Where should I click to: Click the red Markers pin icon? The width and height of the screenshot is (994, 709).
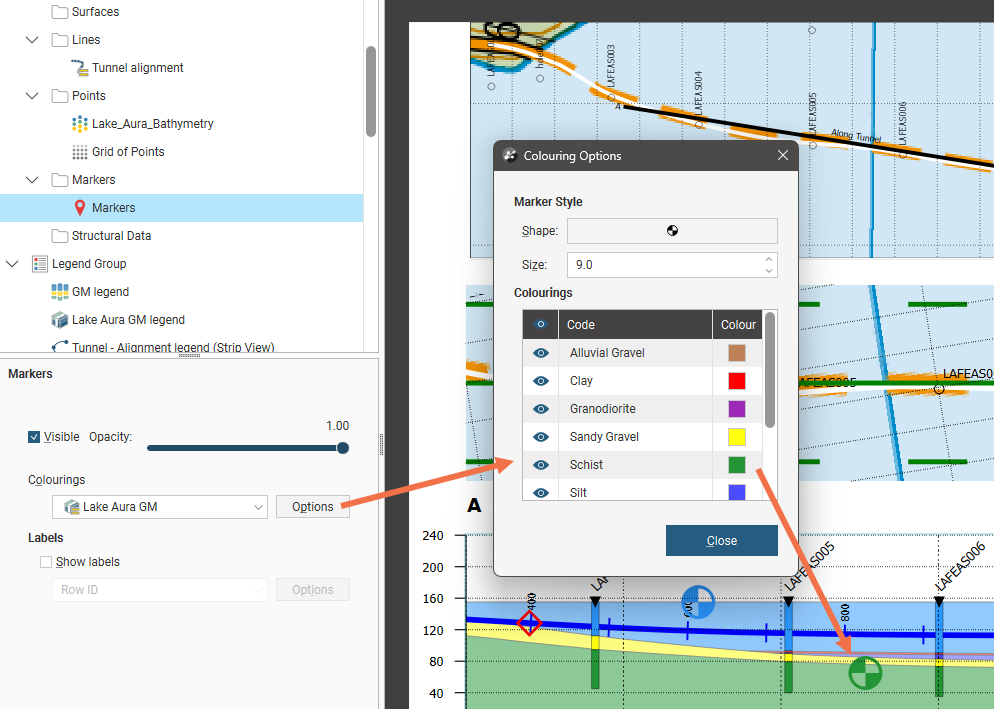pyautogui.click(x=80, y=208)
